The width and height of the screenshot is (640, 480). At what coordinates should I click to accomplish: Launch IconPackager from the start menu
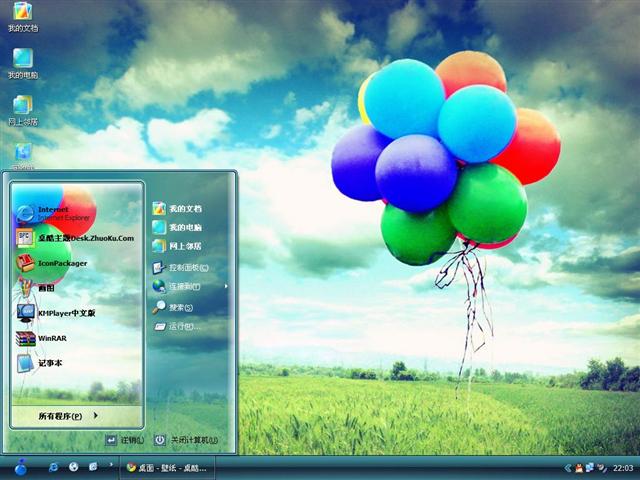click(x=78, y=263)
